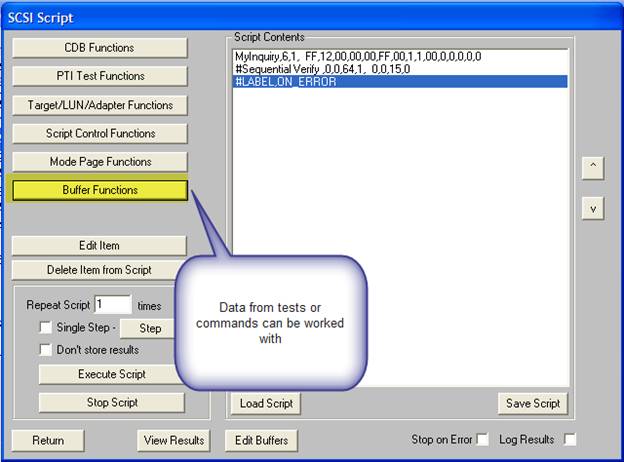The height and width of the screenshot is (462, 624).
Task: Toggle the Stop on Error checkbox
Action: point(483,440)
